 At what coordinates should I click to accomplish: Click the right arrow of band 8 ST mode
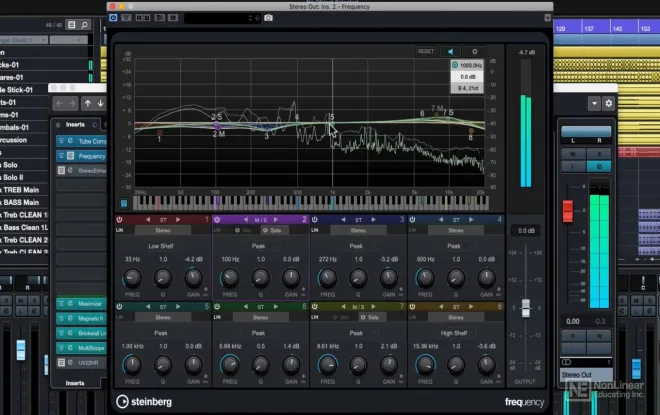pyautogui.click(x=471, y=307)
